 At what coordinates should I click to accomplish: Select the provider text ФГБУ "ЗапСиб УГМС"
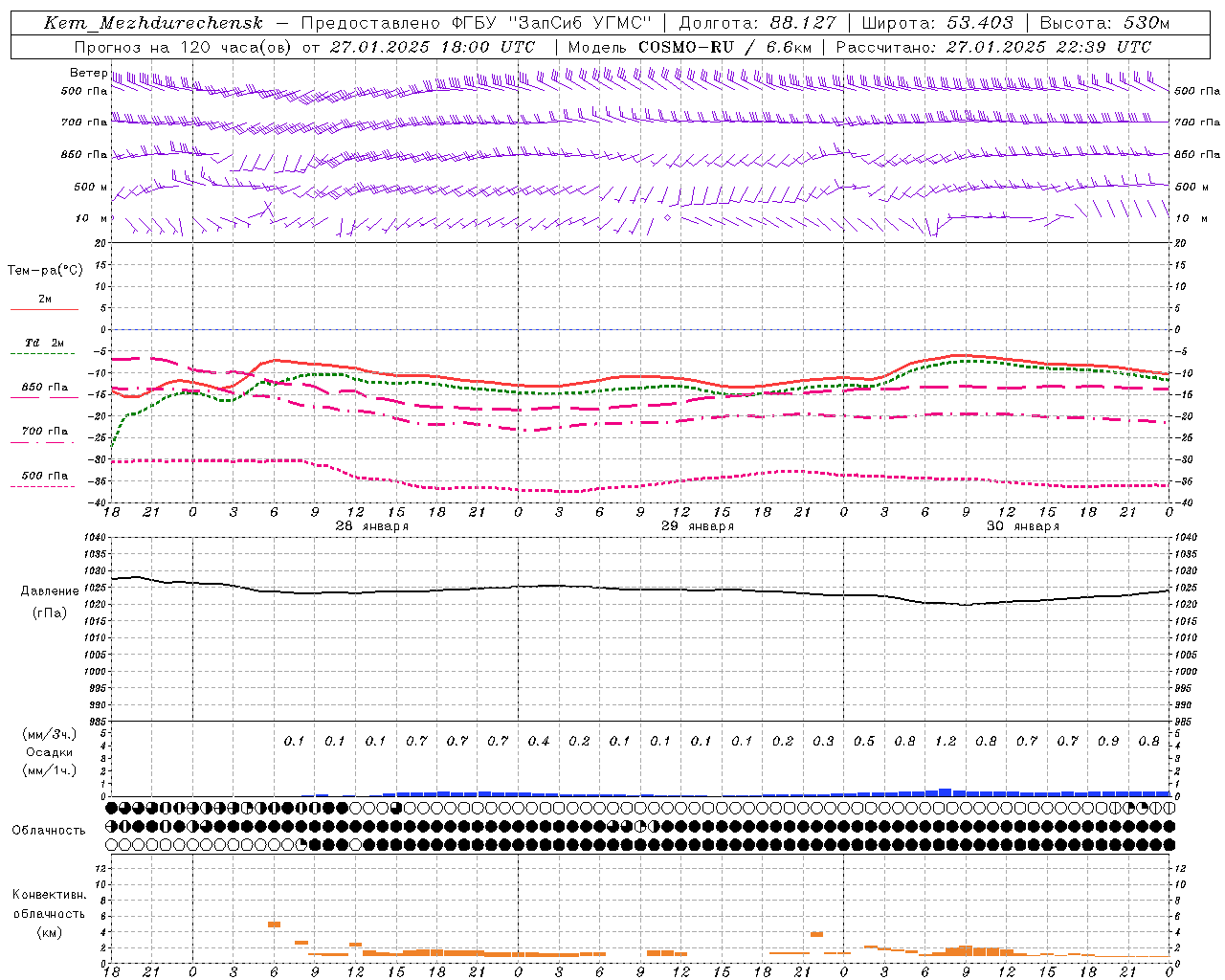point(551,23)
